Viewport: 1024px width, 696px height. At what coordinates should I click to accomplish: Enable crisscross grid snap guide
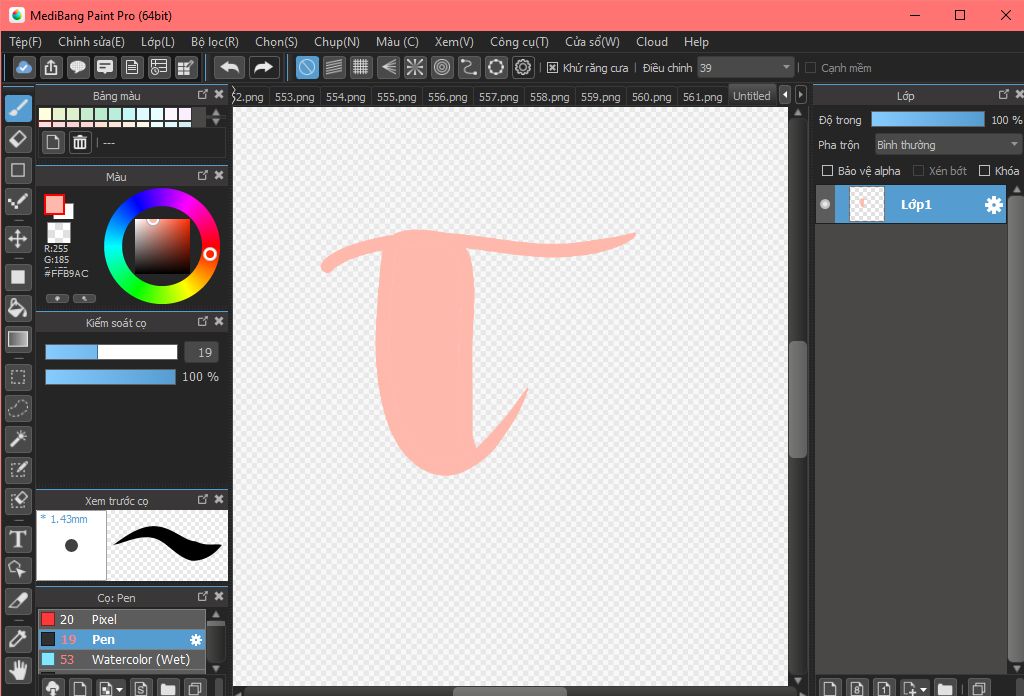[x=360, y=67]
